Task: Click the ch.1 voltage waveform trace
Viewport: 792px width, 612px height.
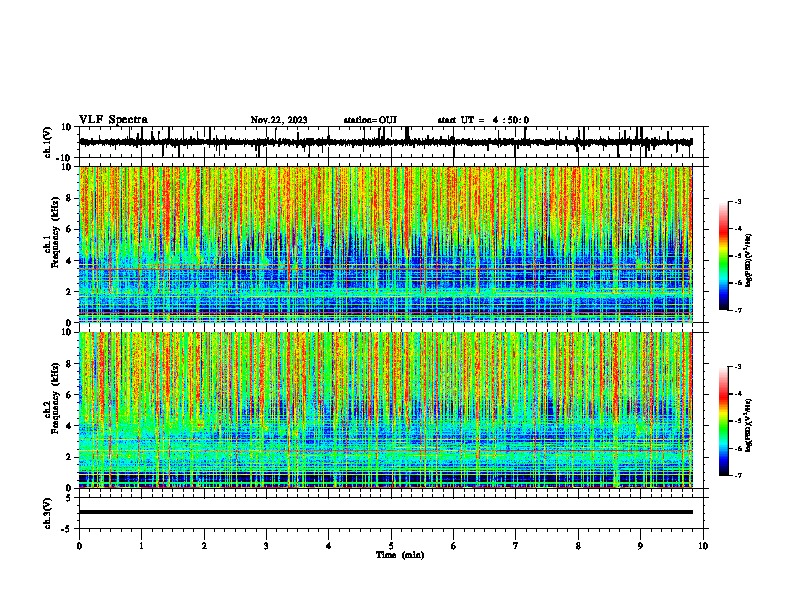Action: click(x=385, y=142)
